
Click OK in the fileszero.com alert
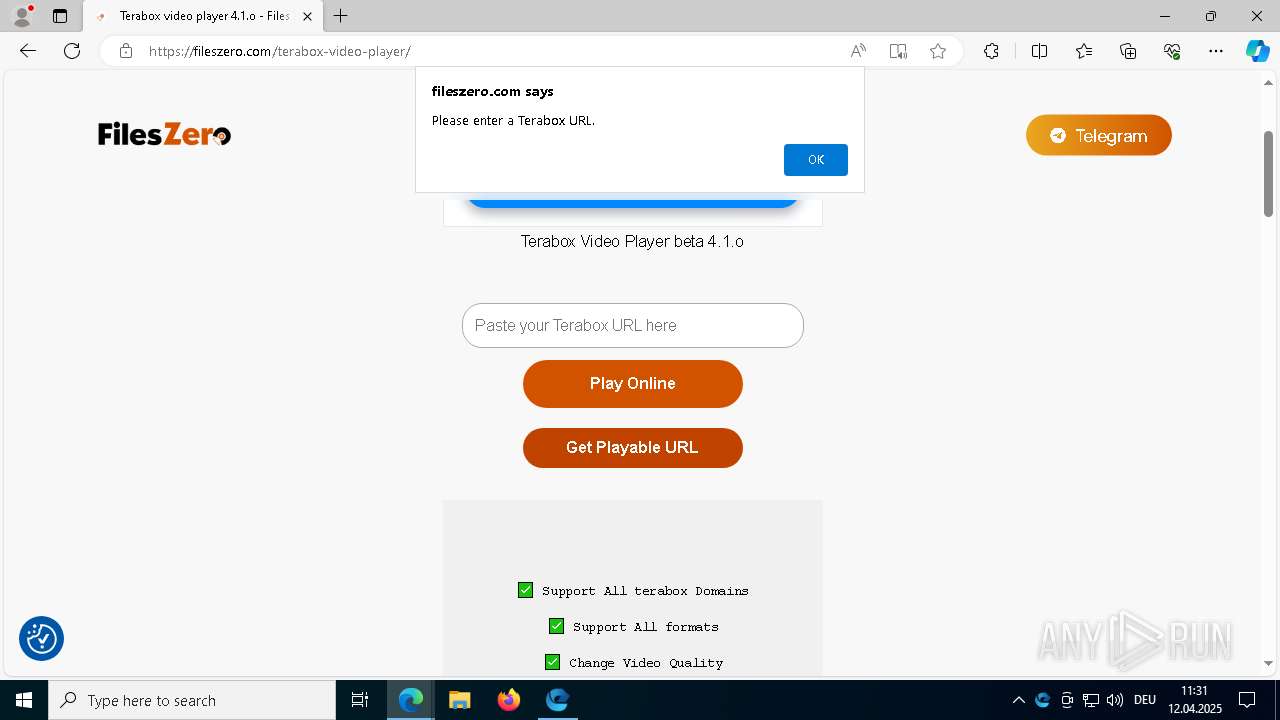tap(815, 160)
